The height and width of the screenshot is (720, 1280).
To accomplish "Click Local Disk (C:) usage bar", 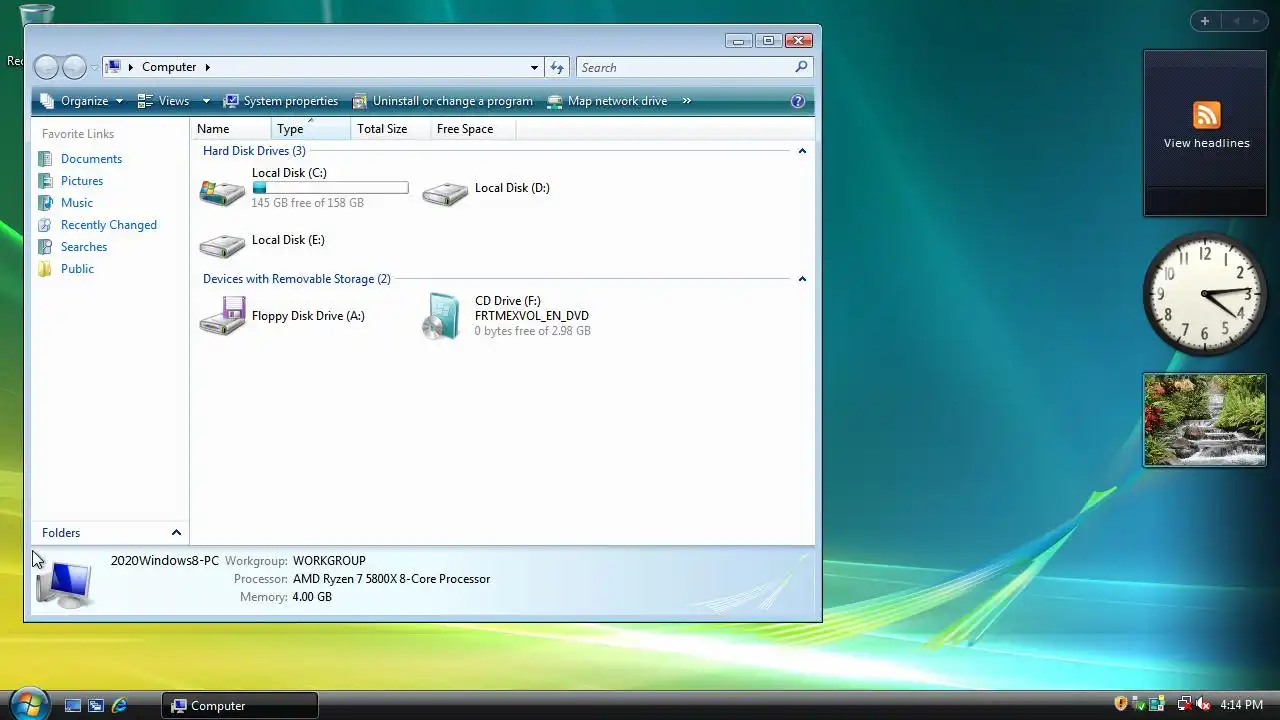I will click(330, 188).
